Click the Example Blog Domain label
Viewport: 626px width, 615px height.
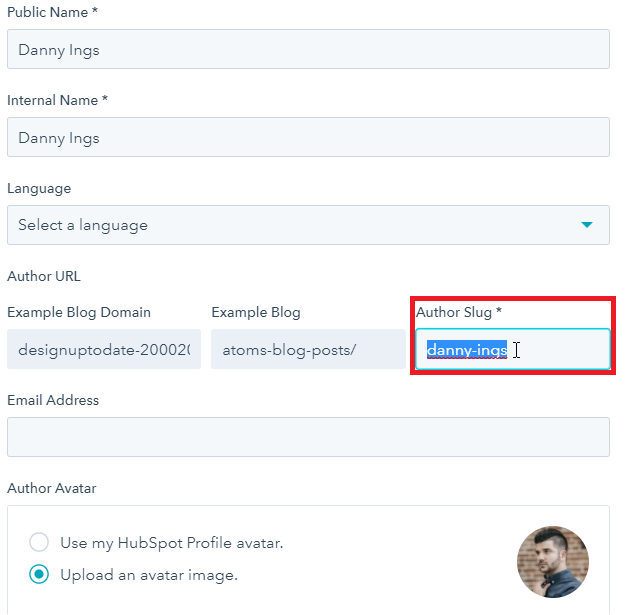[x=79, y=312]
